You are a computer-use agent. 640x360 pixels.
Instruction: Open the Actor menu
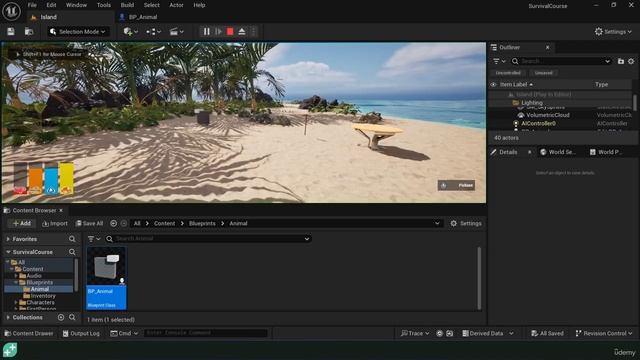point(176,5)
